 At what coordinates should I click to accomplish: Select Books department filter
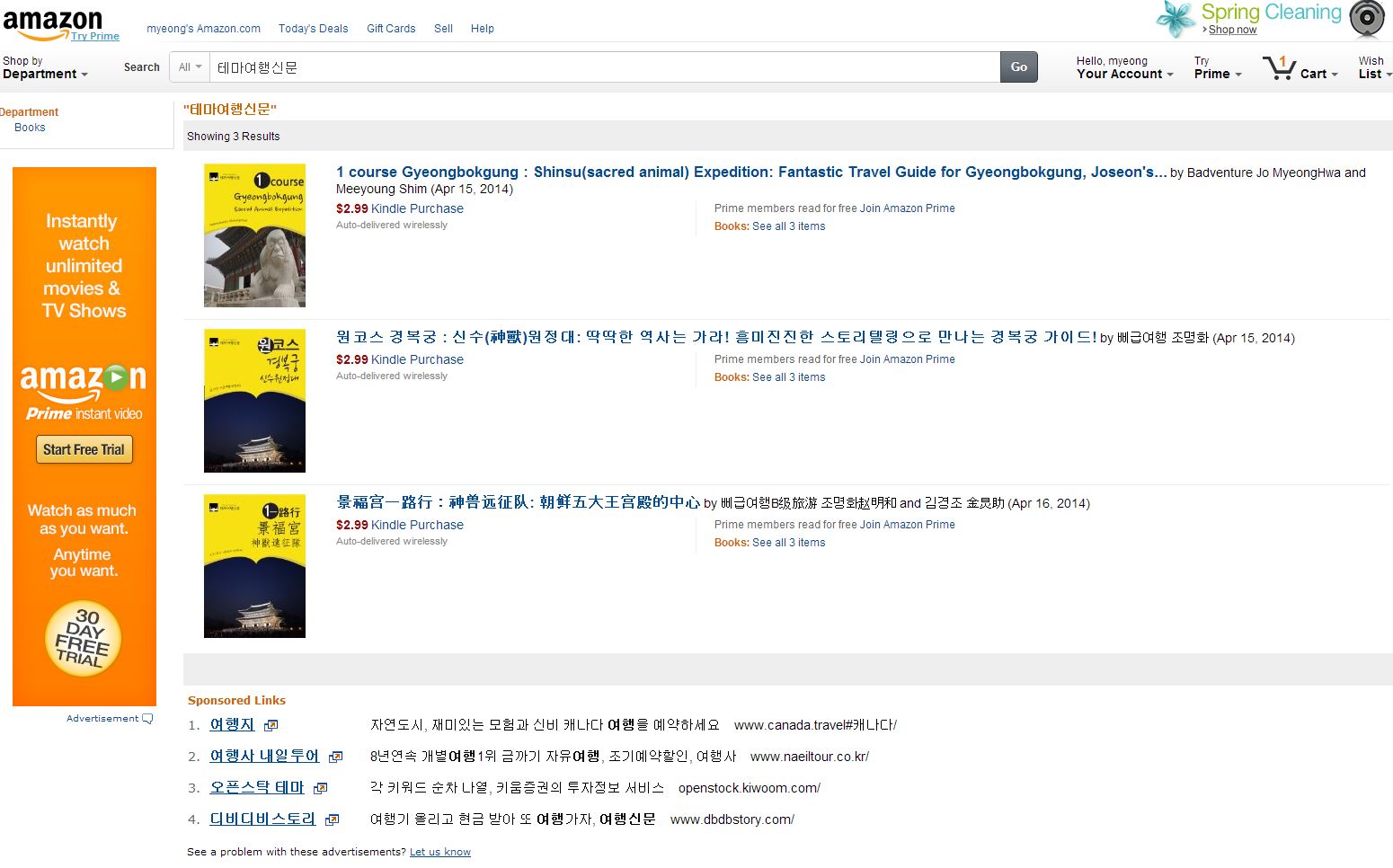point(30,128)
